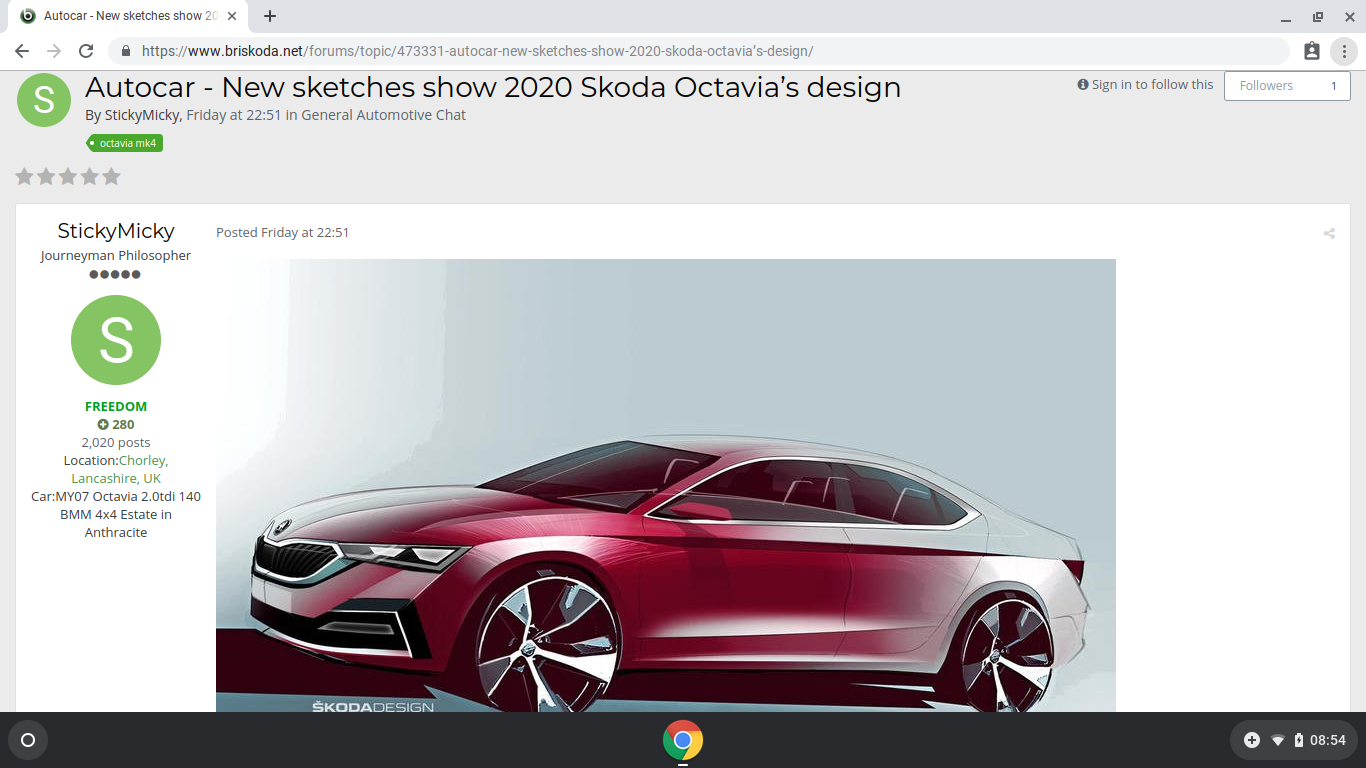The image size is (1366, 768).
Task: Click StickyMicky's round green avatar in sidebar
Action: pos(116,340)
